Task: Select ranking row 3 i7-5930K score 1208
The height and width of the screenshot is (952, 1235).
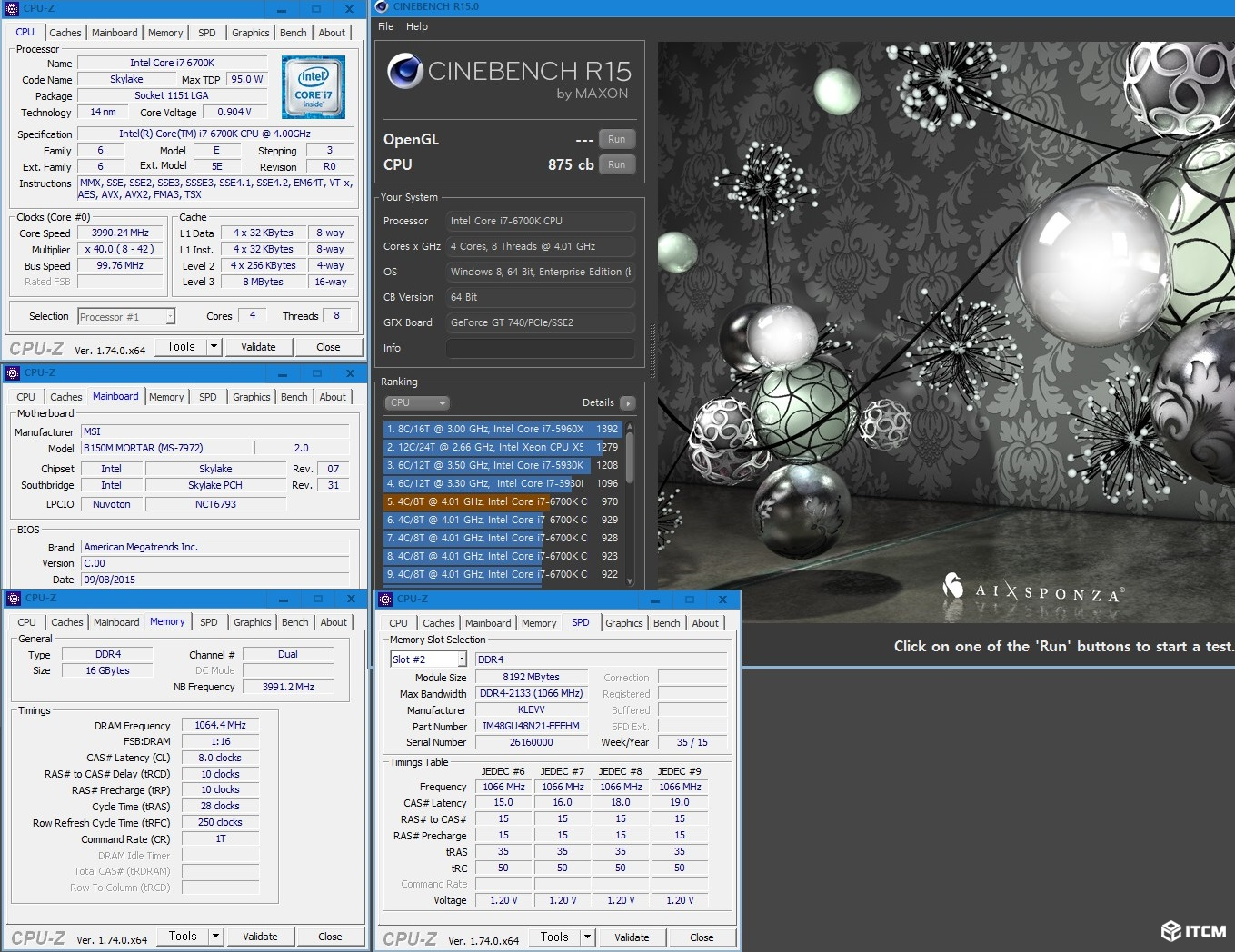Action: coord(503,465)
